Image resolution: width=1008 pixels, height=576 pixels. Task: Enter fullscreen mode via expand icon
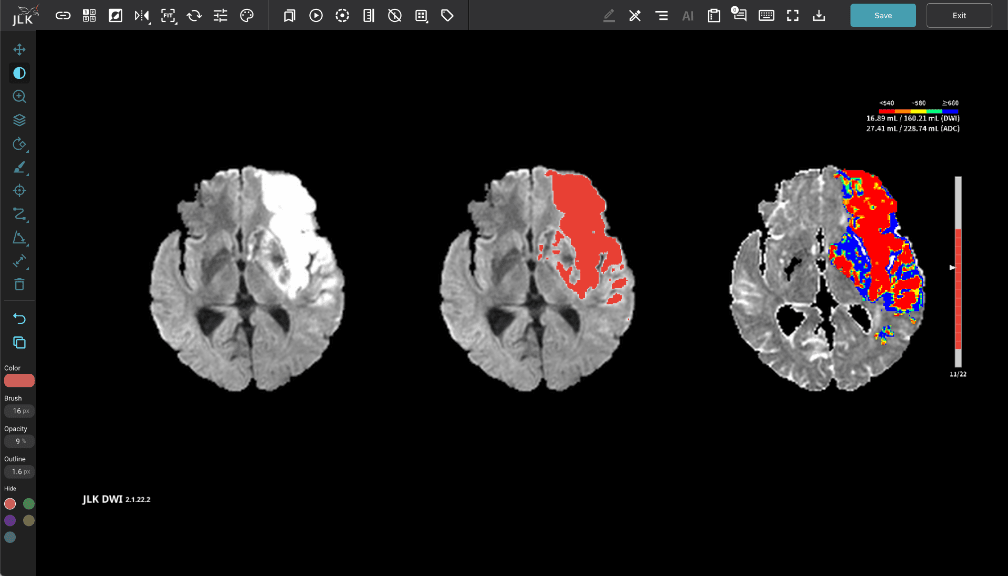click(793, 15)
